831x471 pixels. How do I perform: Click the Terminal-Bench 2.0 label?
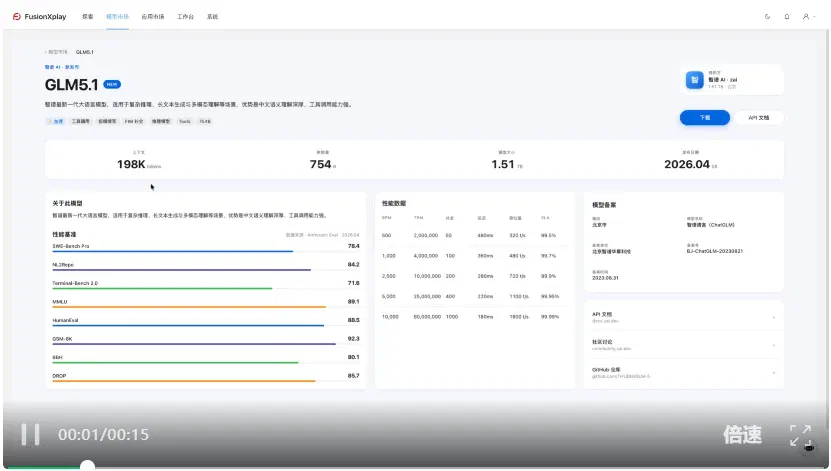tap(75, 283)
